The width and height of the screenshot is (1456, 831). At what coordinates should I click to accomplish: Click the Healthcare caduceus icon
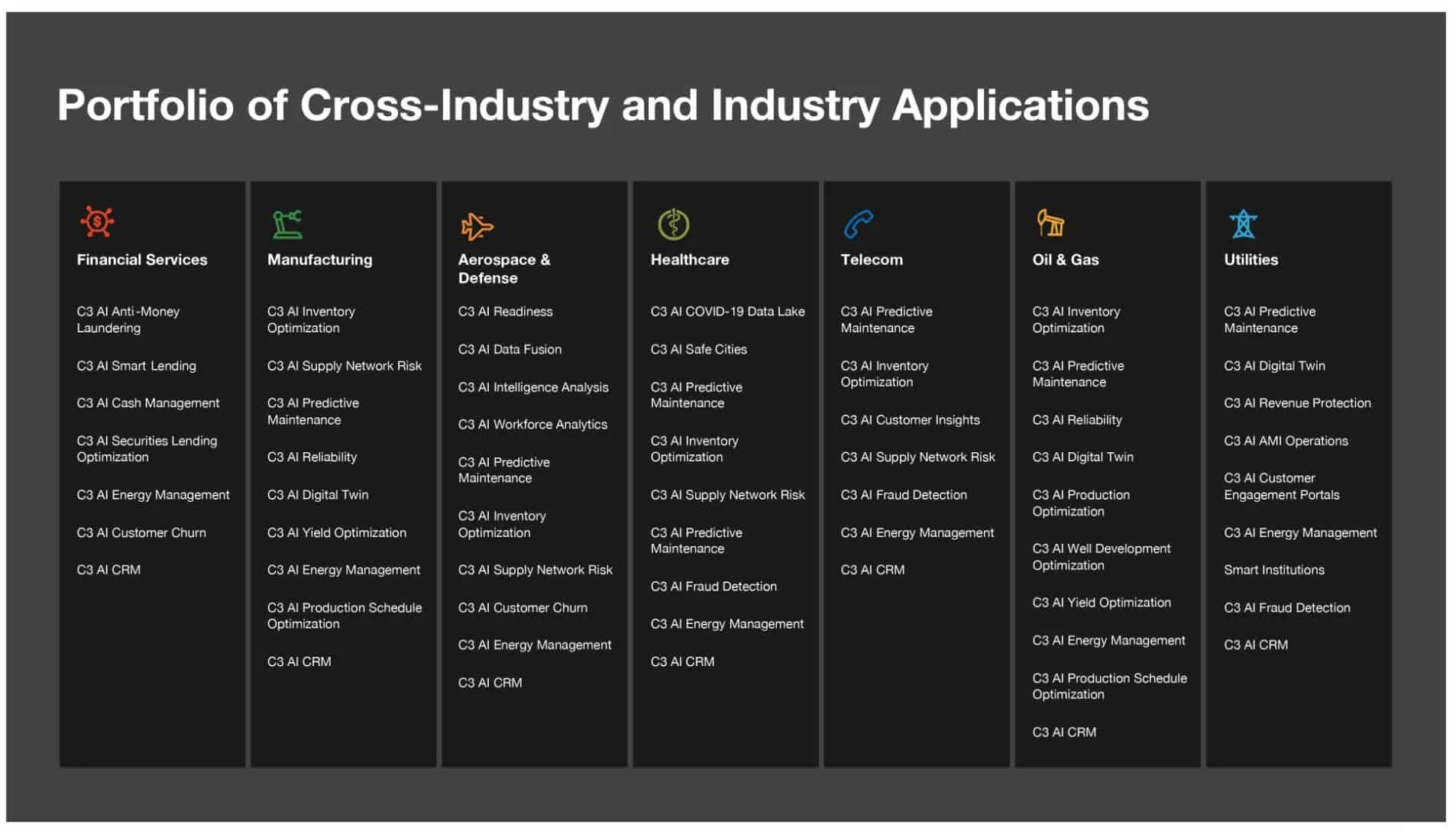click(x=673, y=225)
